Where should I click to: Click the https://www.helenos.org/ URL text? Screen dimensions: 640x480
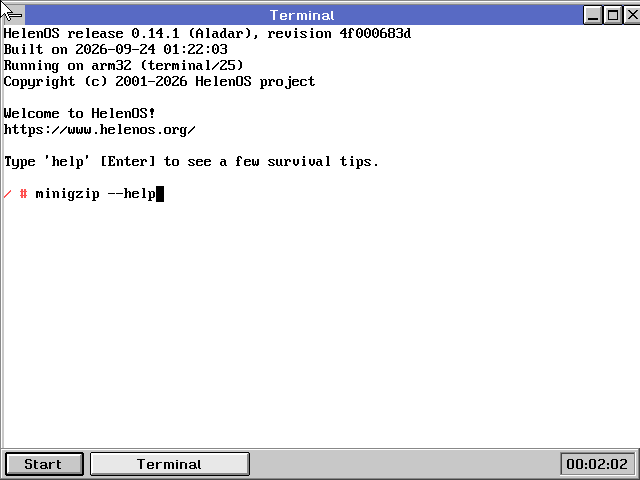pos(100,130)
